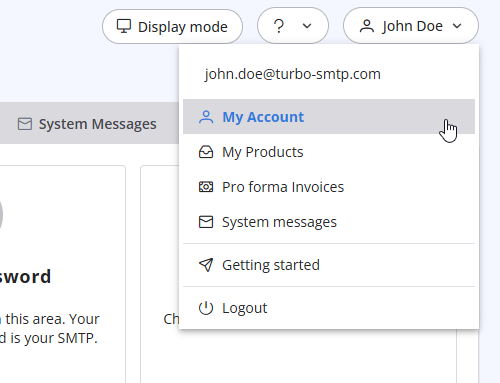Image resolution: width=500 pixels, height=383 pixels.
Task: Open Getting started menu entry
Action: coord(329,265)
